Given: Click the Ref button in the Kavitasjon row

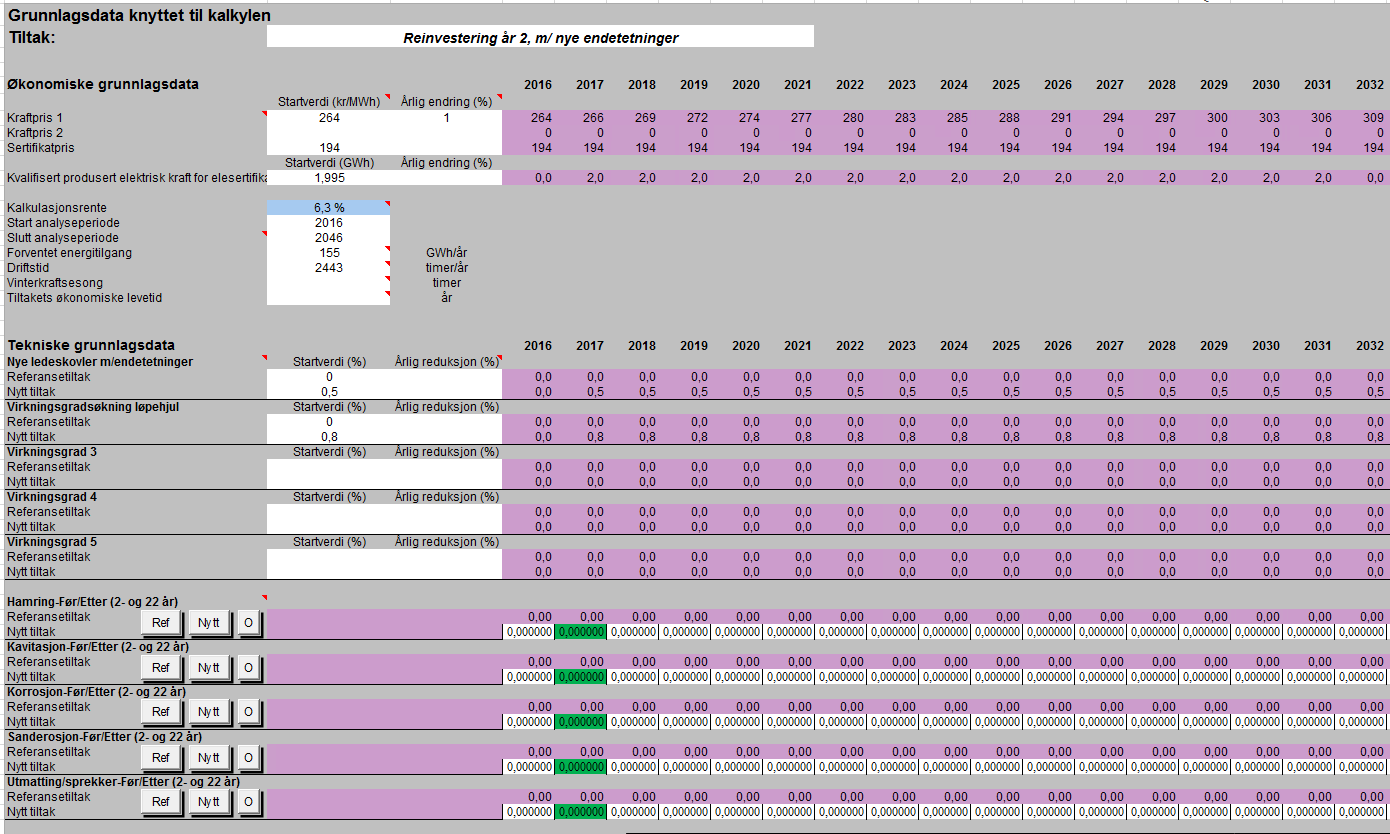Looking at the screenshot, I should click(161, 667).
